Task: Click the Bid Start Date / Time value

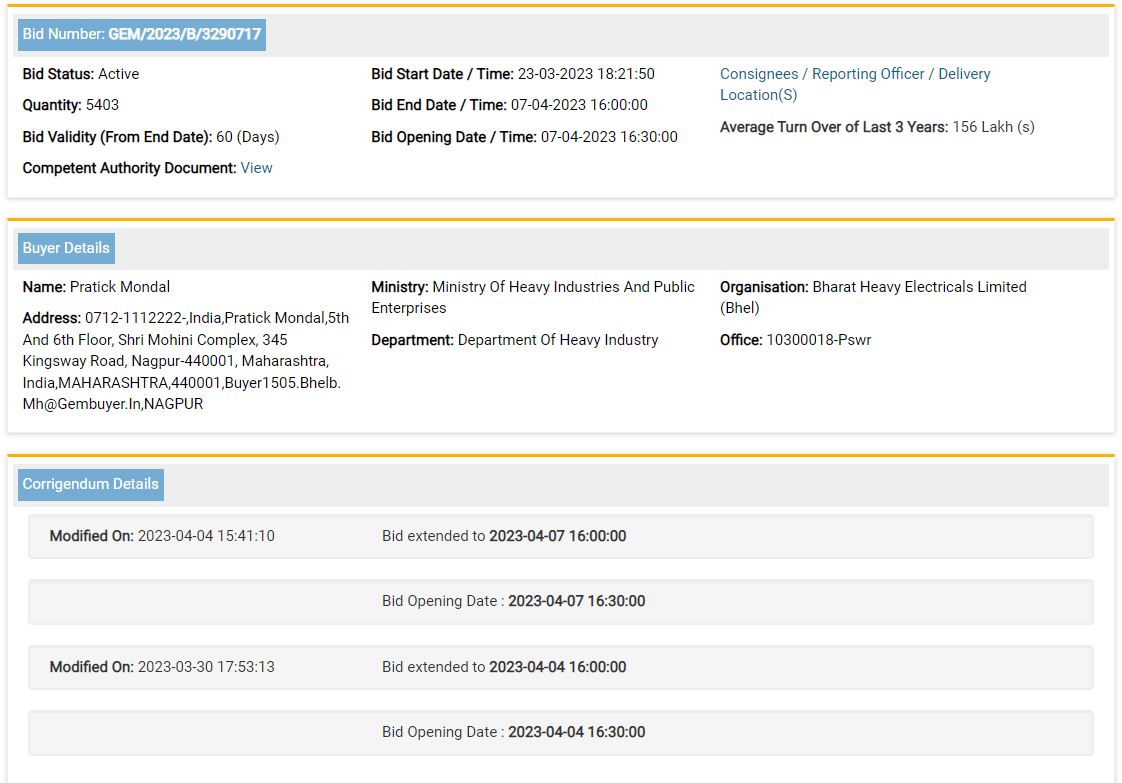Action: tap(586, 74)
